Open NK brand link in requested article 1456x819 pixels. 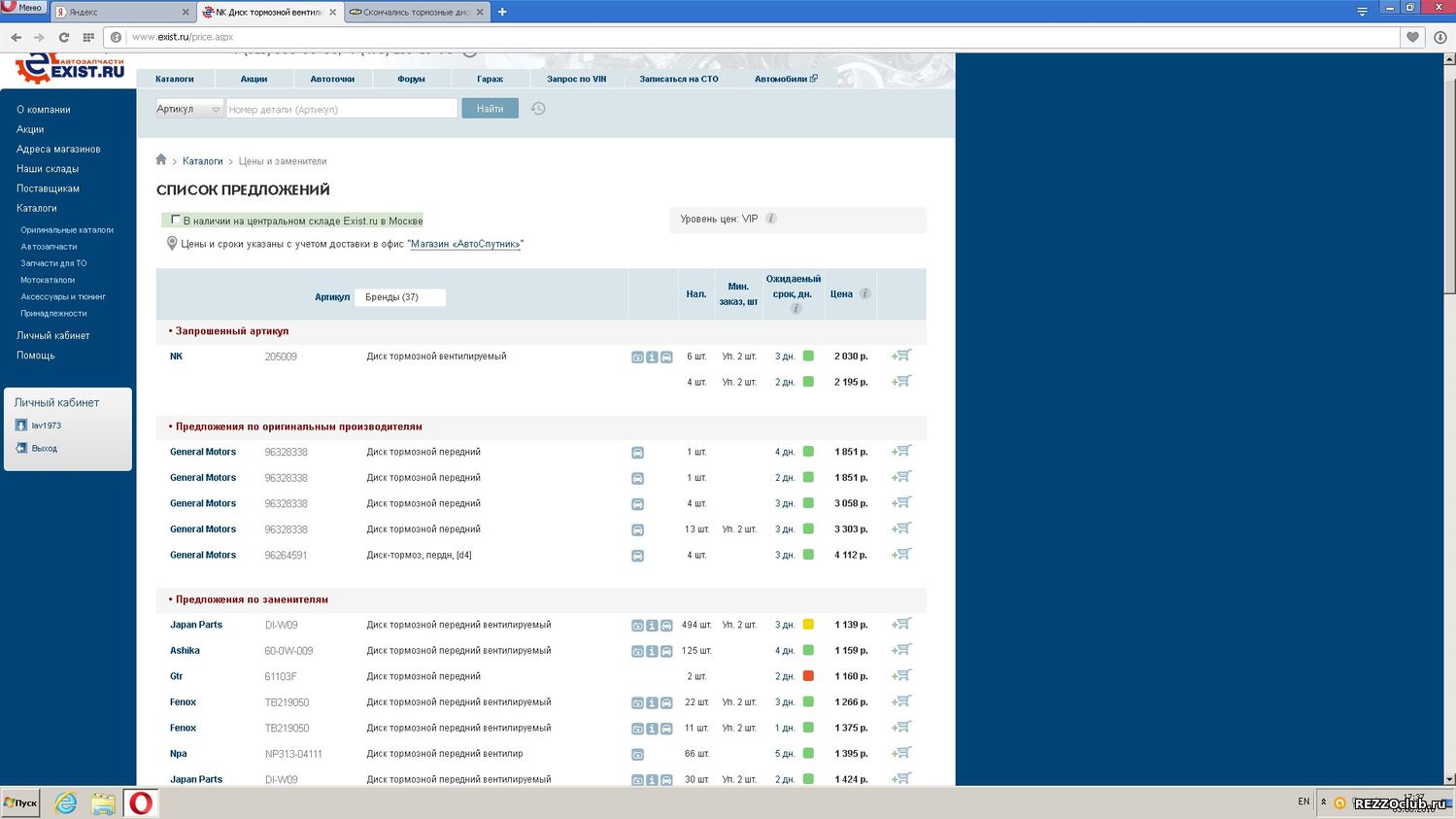point(176,357)
